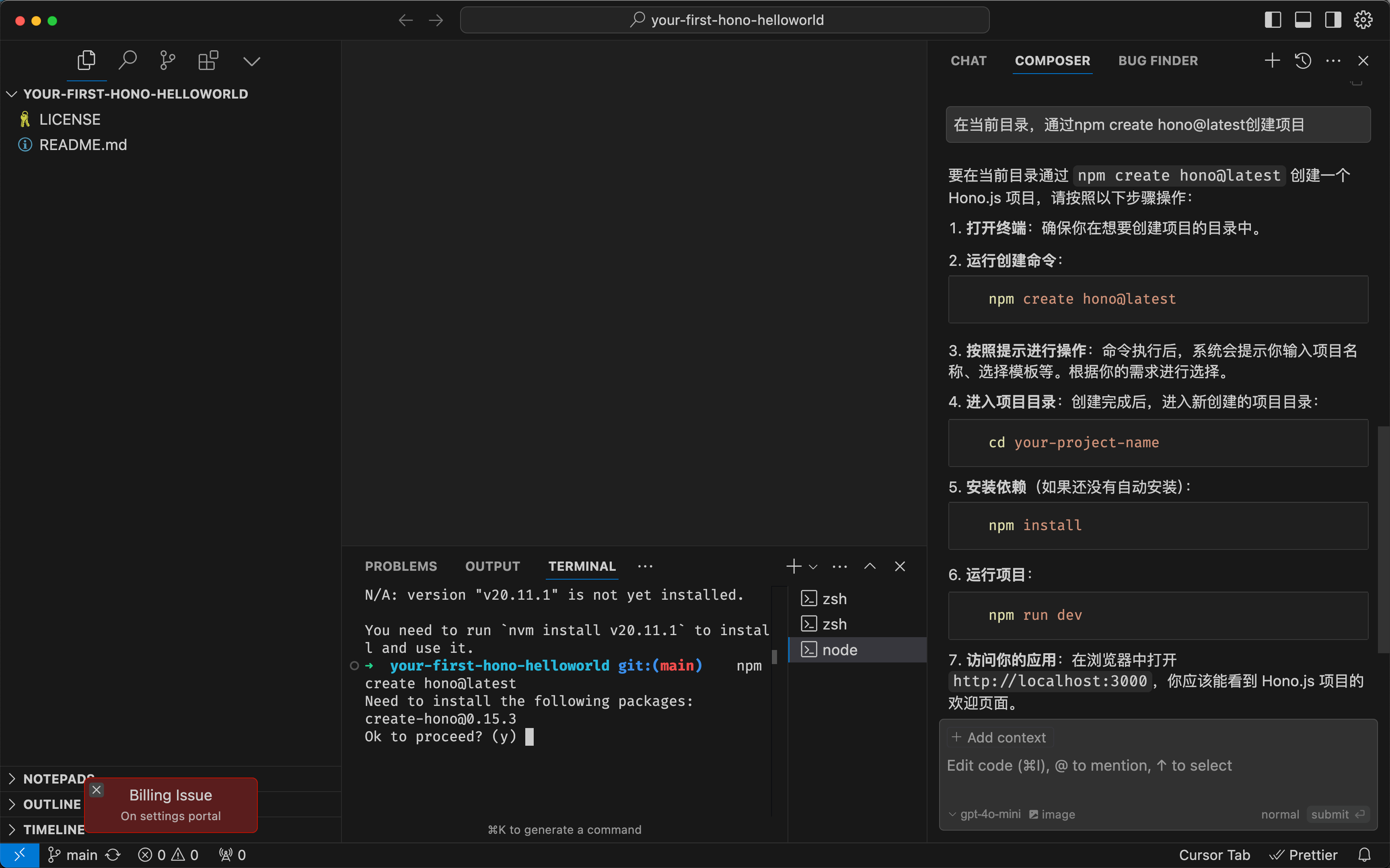The height and width of the screenshot is (868, 1390).
Task: Open the settings gear in the title bar
Action: (1363, 20)
